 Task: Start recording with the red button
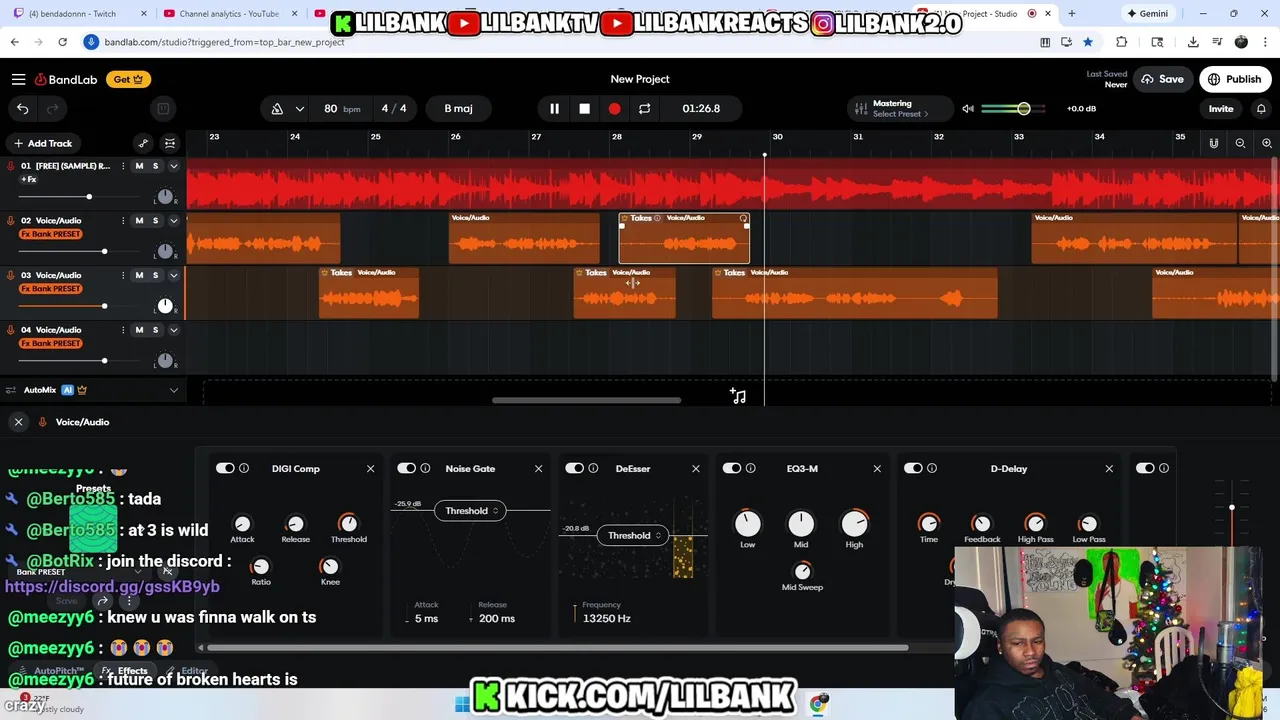(x=614, y=108)
